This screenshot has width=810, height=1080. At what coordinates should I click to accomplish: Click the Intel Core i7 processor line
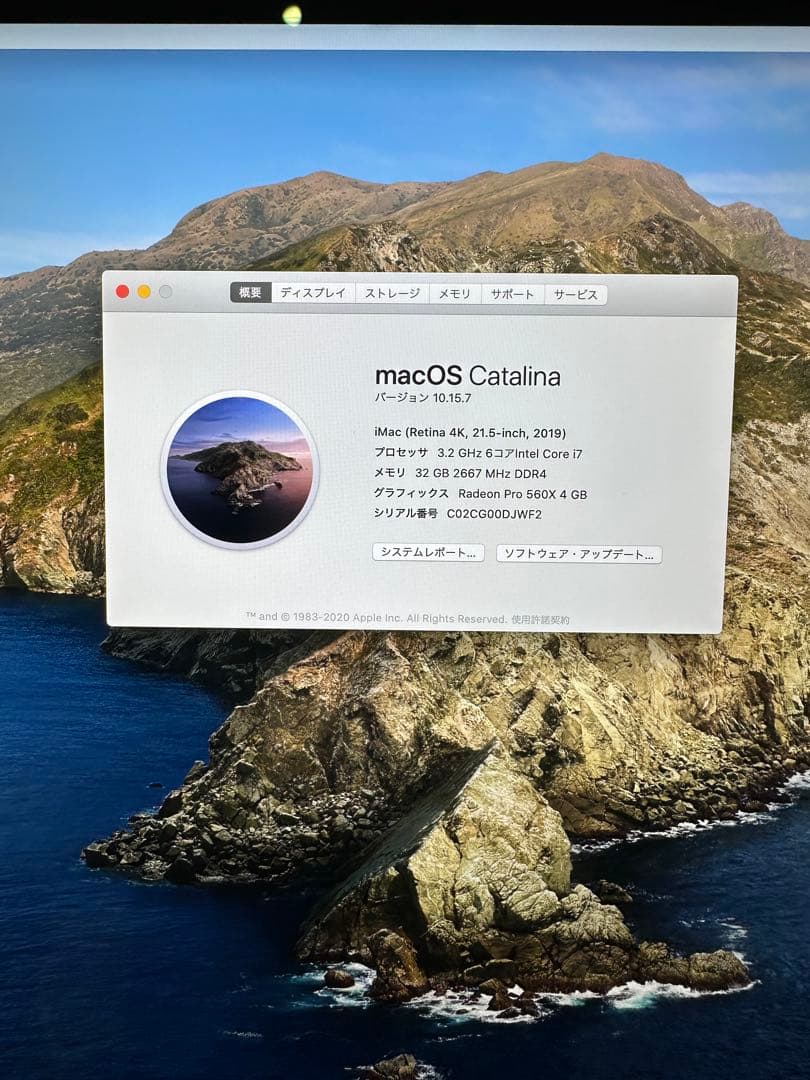click(x=480, y=455)
